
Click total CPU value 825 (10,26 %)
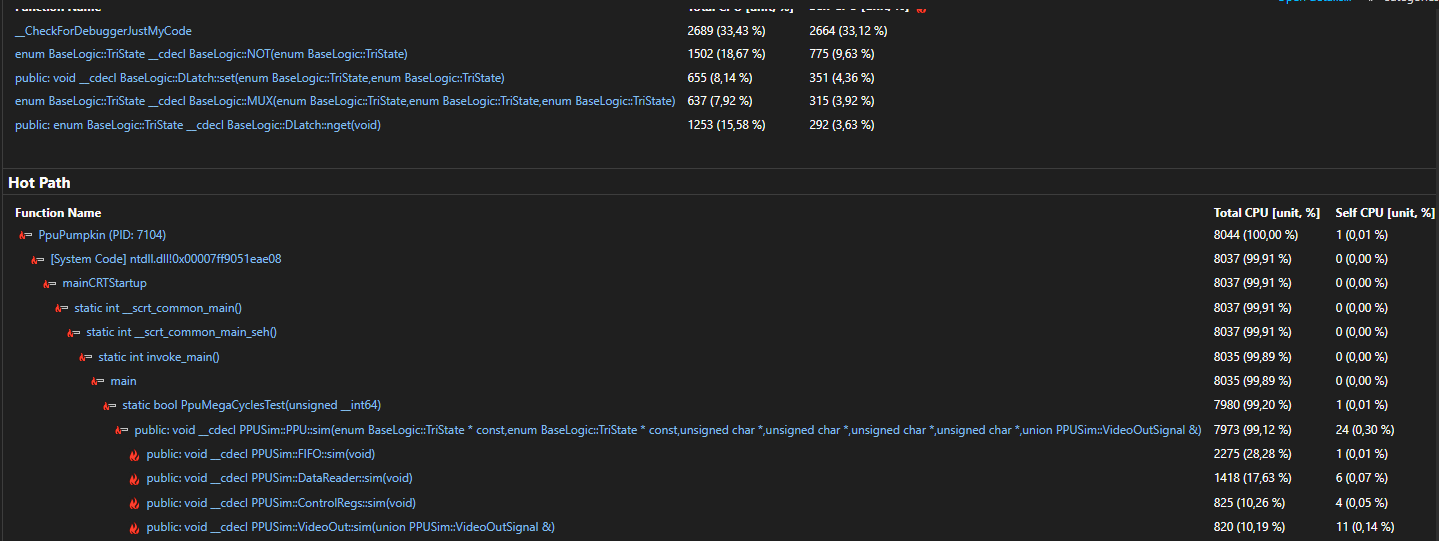(1250, 503)
